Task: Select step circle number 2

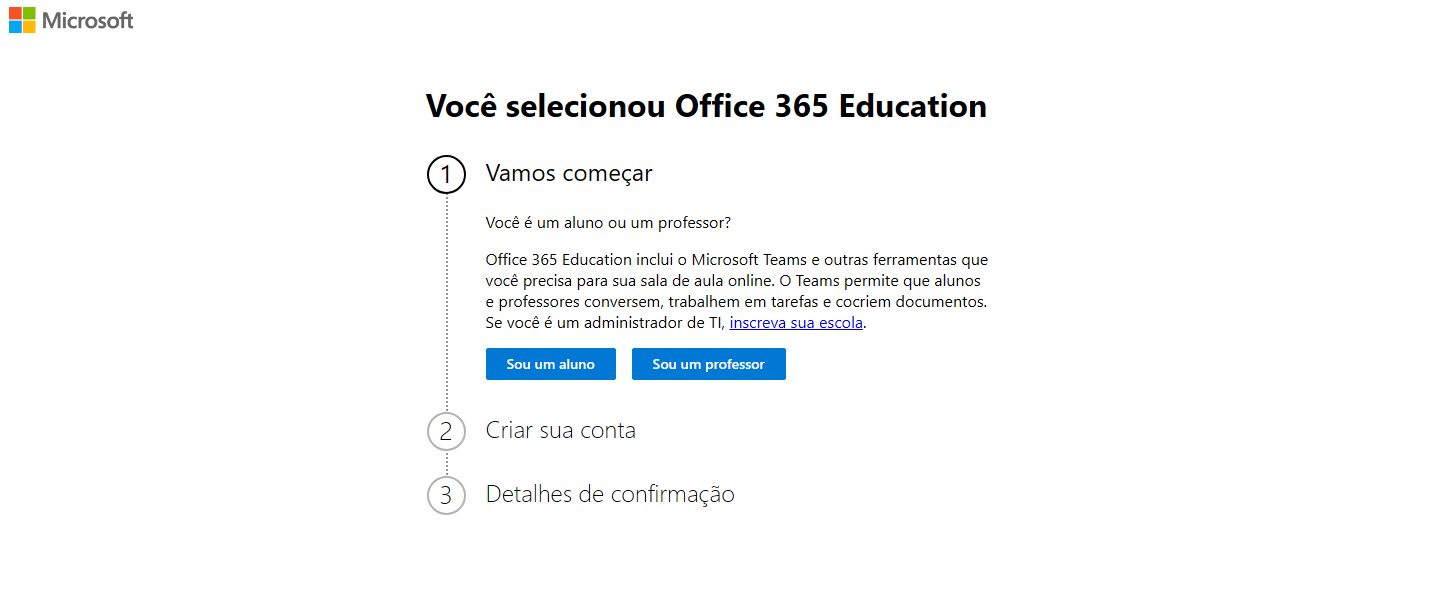Action: coord(446,431)
